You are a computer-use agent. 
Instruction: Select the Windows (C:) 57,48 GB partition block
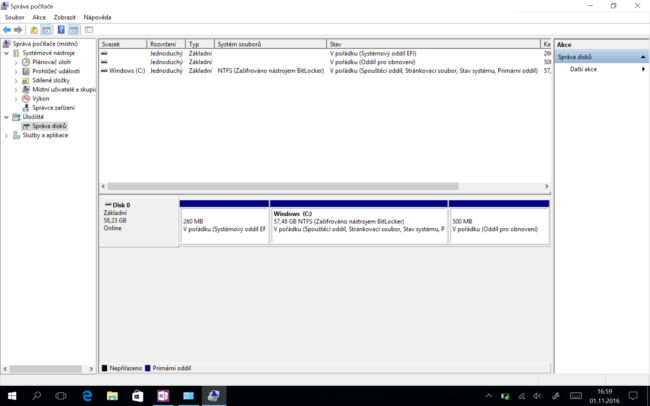(x=359, y=222)
